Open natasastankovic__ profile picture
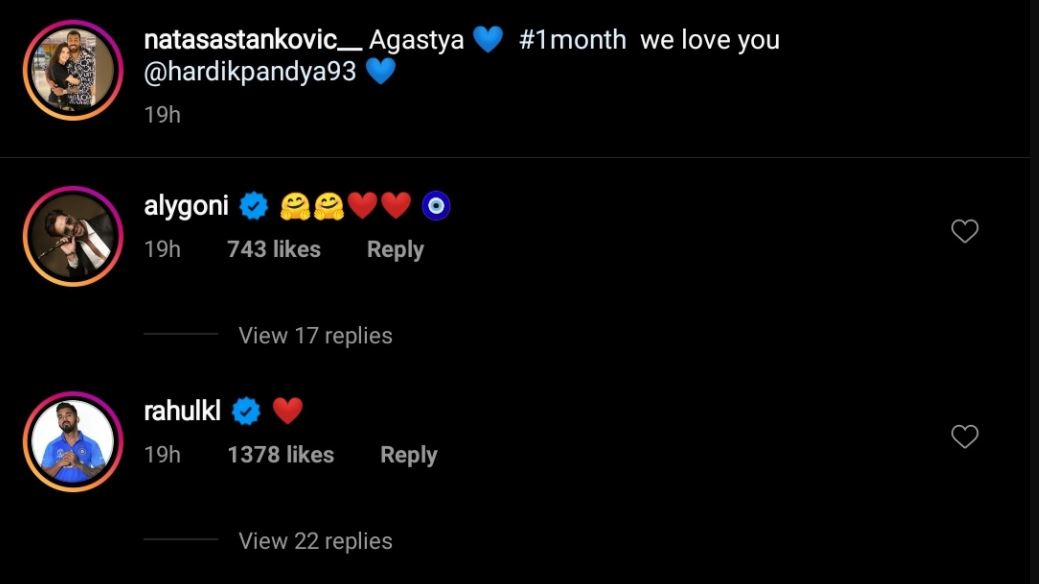The width and height of the screenshot is (1039, 584). (72, 71)
